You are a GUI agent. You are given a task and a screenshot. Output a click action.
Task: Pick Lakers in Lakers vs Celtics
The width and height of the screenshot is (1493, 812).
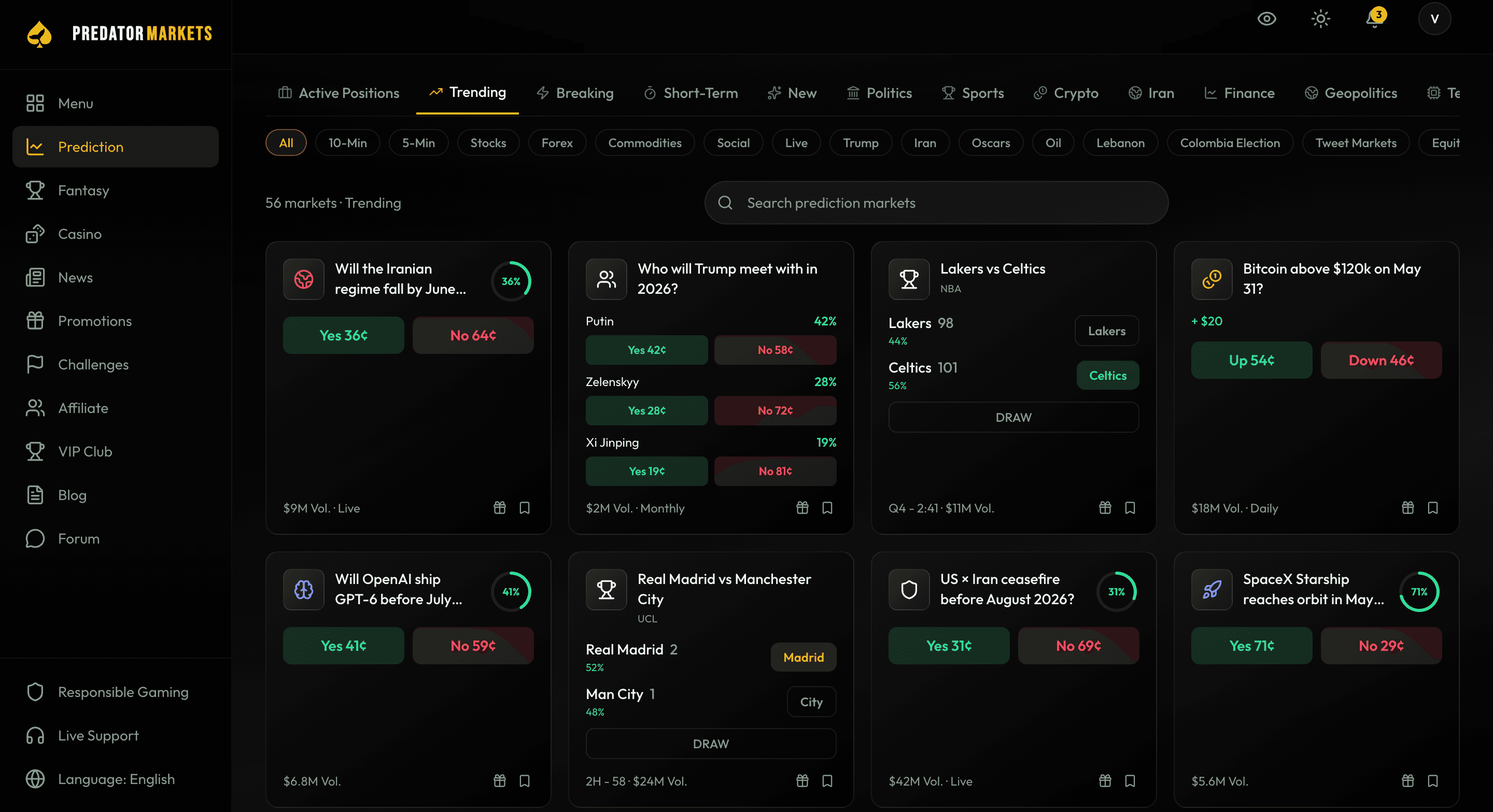1106,331
